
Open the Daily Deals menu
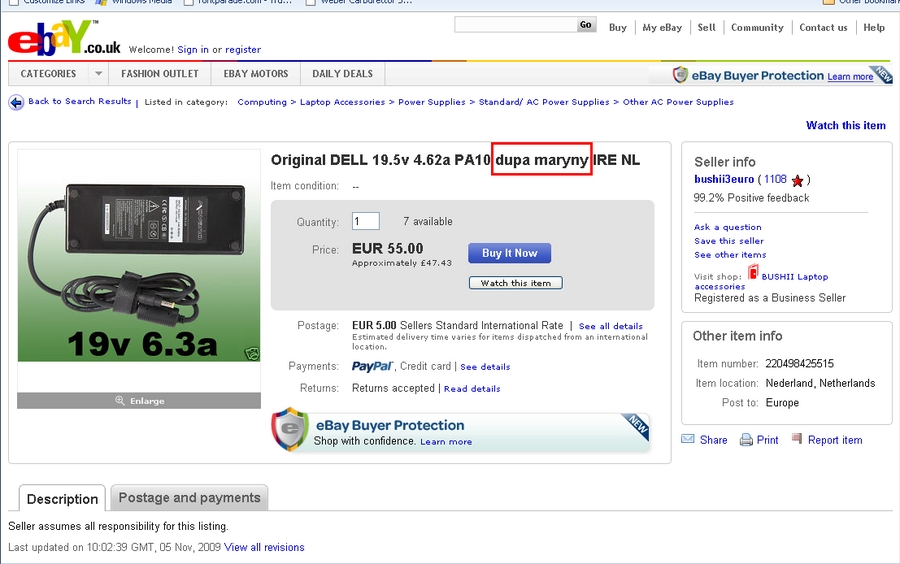pos(342,74)
